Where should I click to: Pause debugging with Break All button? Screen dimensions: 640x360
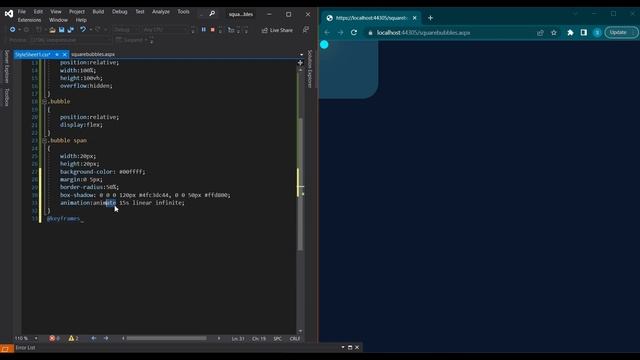point(204,29)
